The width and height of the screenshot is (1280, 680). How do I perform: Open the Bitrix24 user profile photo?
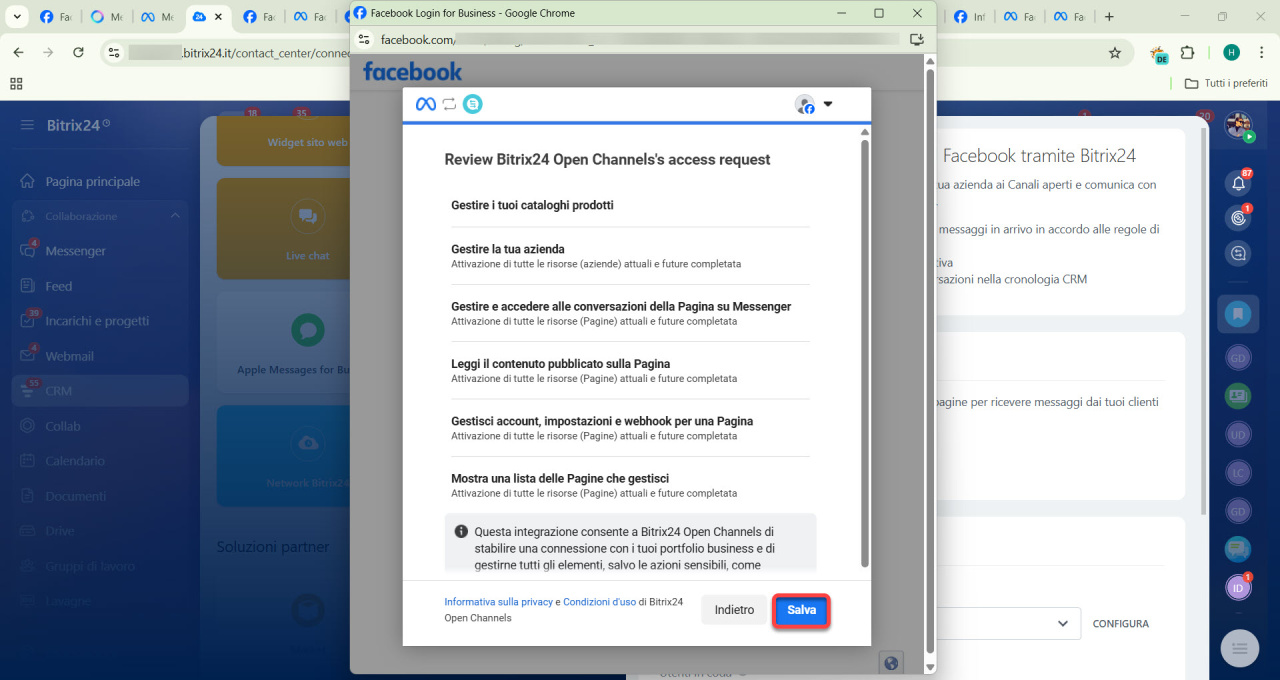coord(1238,126)
